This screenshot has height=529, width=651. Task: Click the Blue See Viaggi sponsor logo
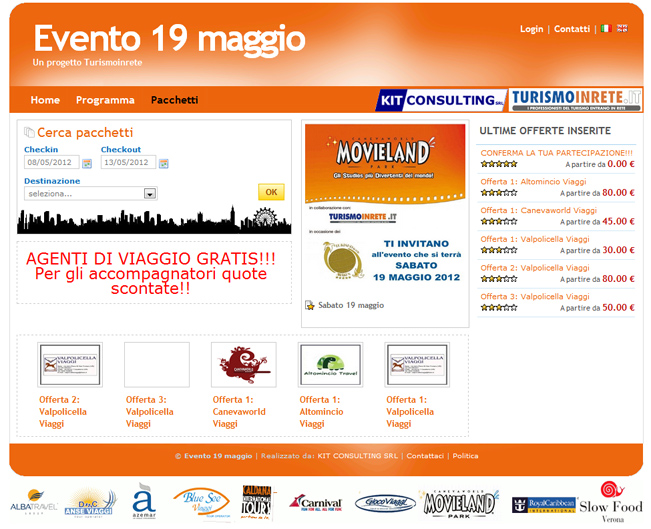[x=202, y=502]
